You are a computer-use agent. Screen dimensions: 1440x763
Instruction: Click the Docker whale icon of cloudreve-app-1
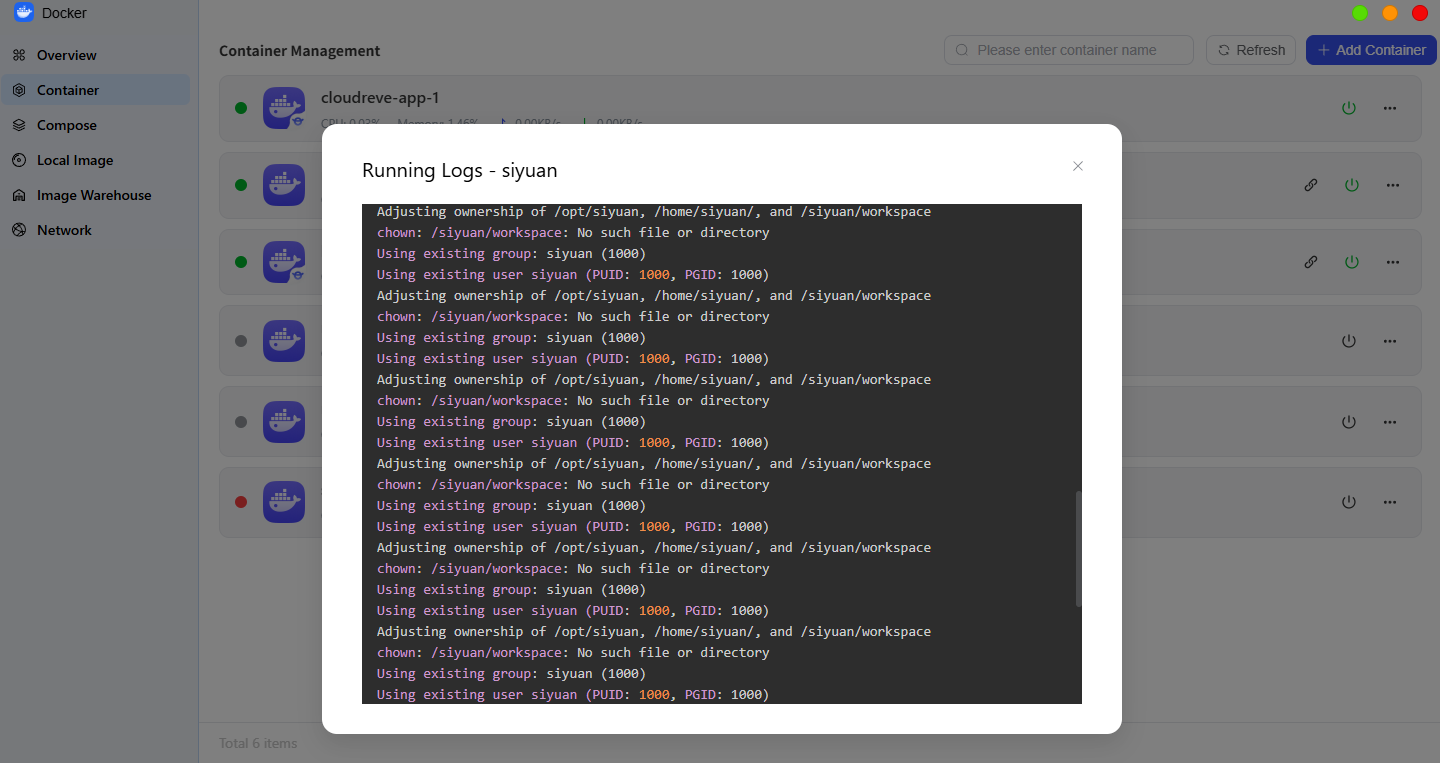(284, 108)
